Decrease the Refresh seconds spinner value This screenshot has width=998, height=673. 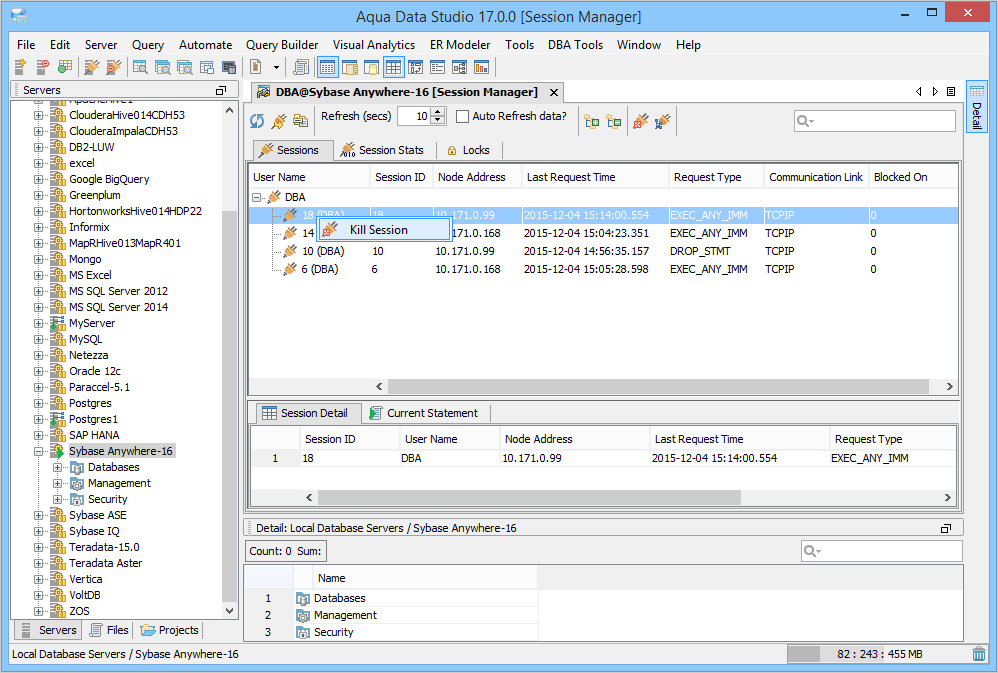click(x=437, y=120)
